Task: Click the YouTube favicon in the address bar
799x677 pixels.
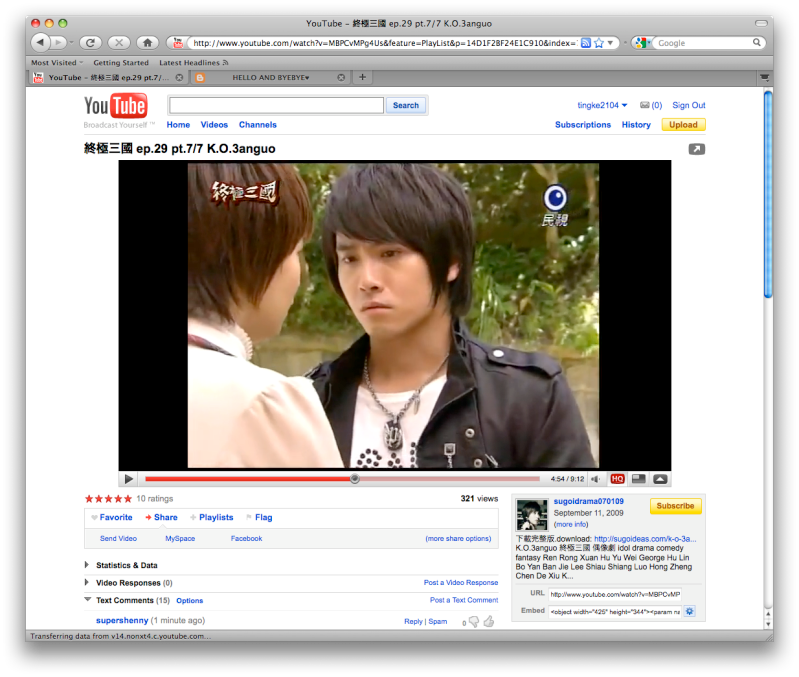Action: pyautogui.click(x=178, y=43)
